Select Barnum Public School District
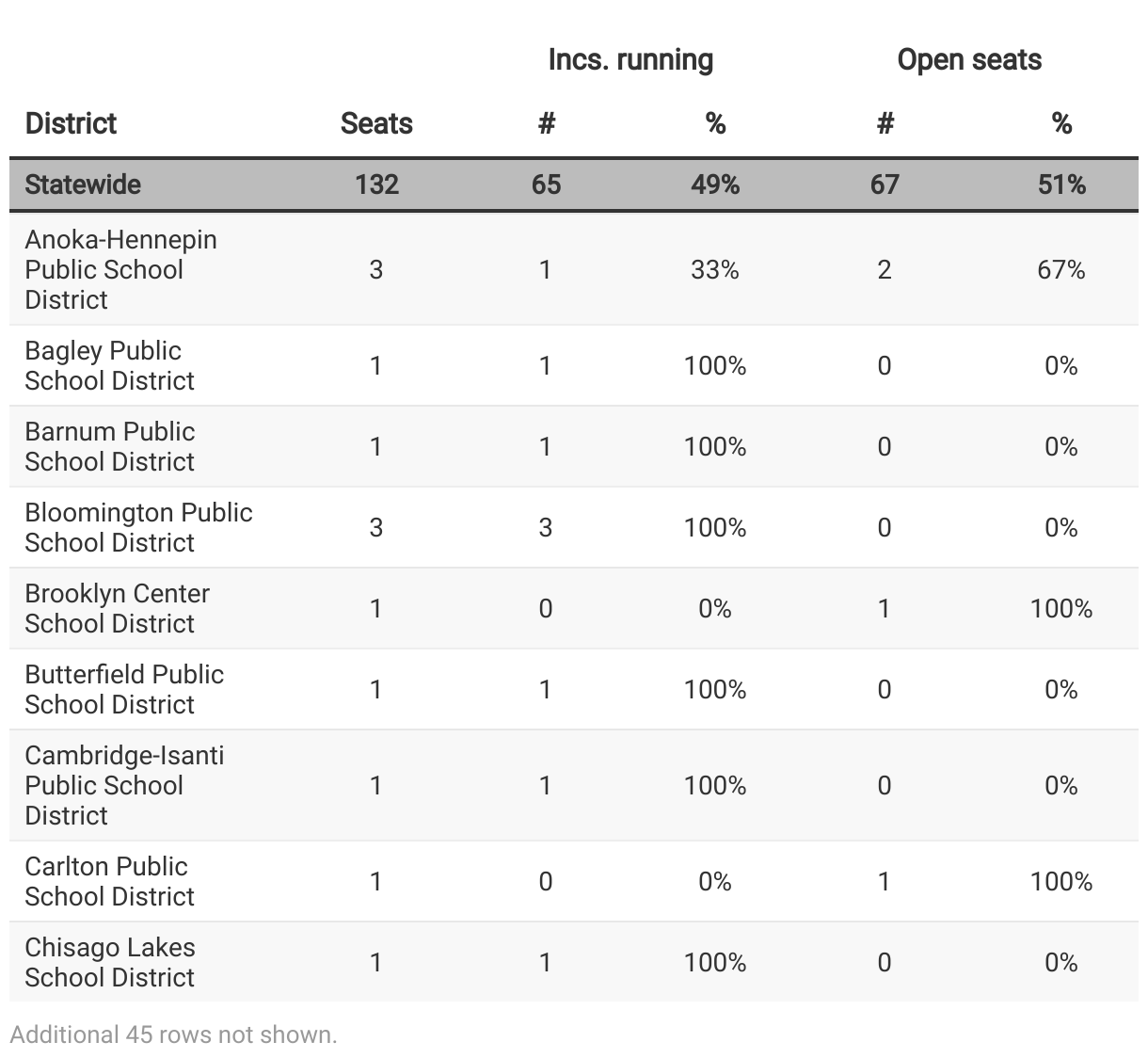This screenshot has width=1148, height=1058. (x=109, y=446)
